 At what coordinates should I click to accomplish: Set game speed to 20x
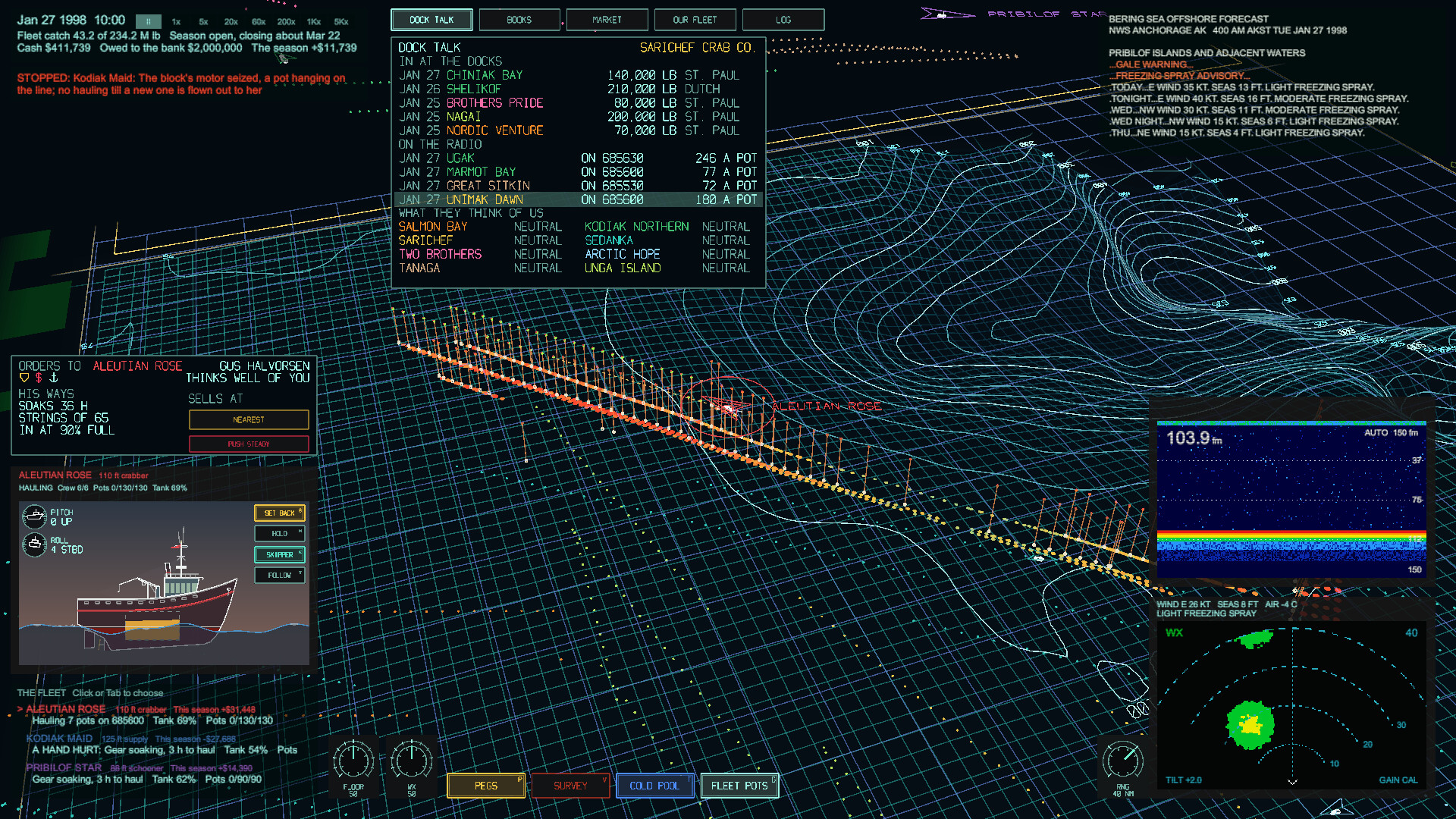(x=231, y=22)
